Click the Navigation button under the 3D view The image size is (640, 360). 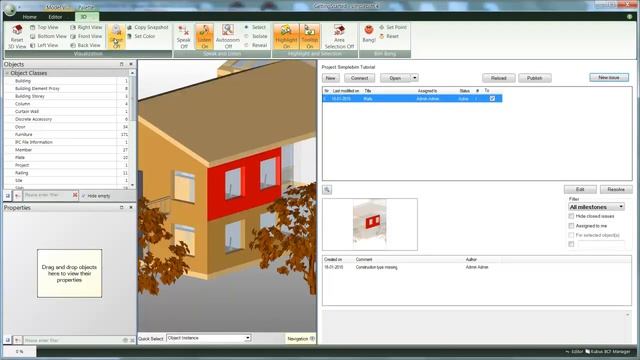pyautogui.click(x=301, y=339)
